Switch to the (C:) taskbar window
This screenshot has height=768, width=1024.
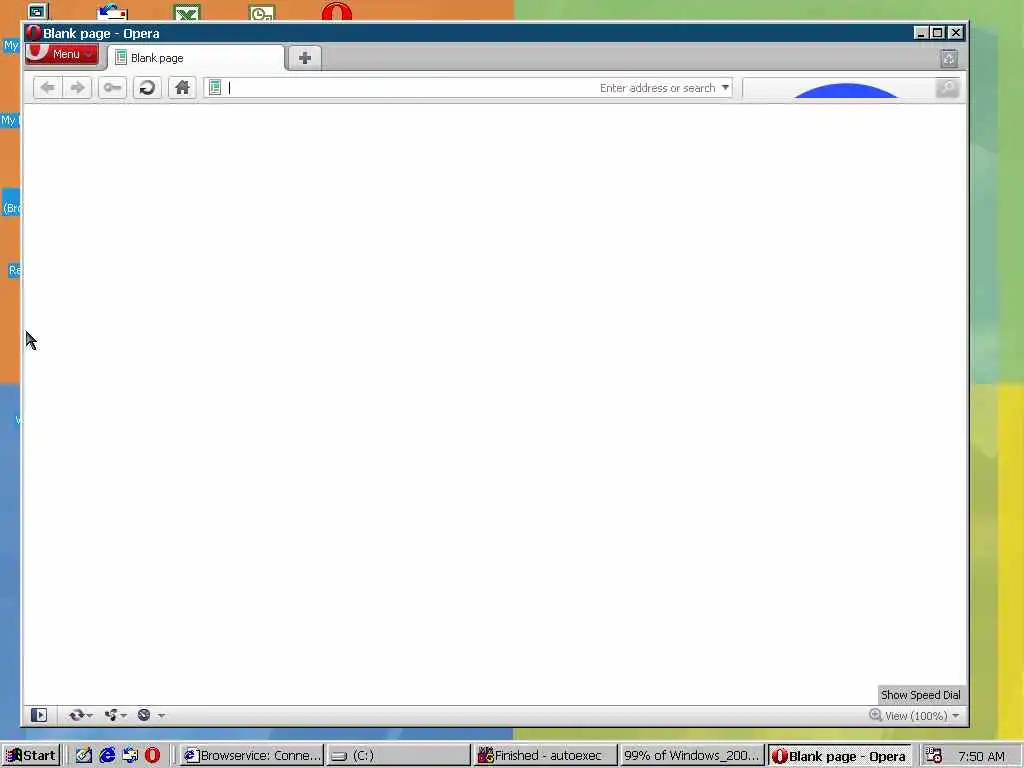click(x=398, y=756)
